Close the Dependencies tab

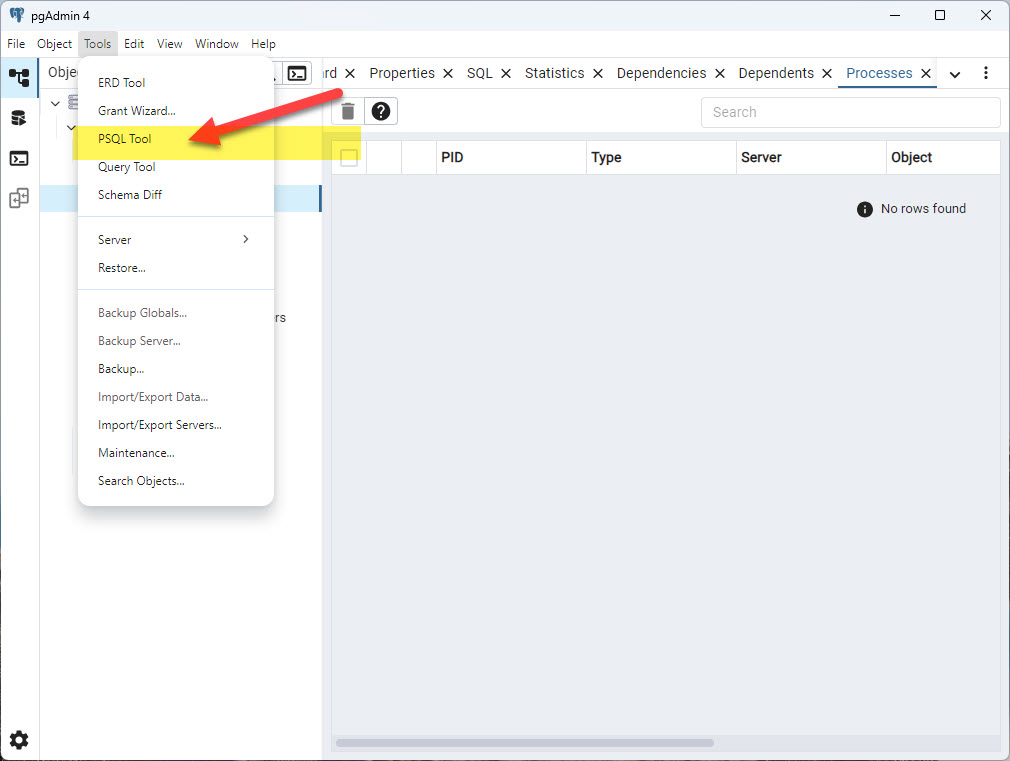720,73
